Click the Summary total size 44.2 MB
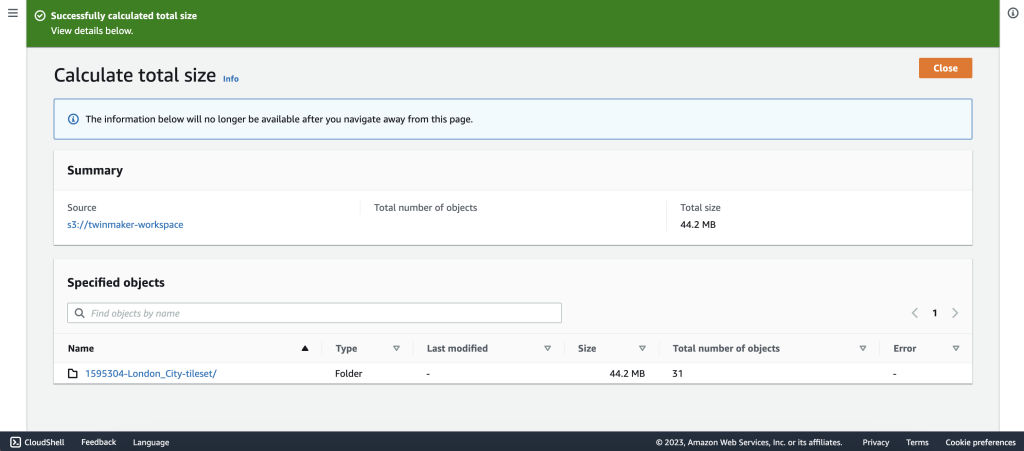This screenshot has height=451, width=1024. coord(699,225)
